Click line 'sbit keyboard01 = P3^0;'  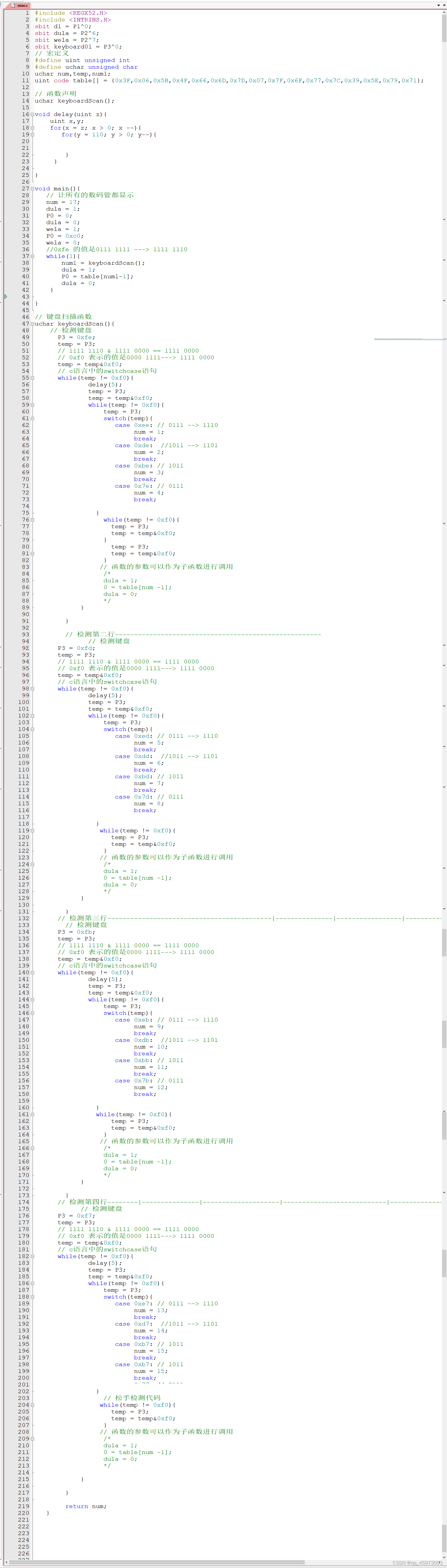coord(78,47)
